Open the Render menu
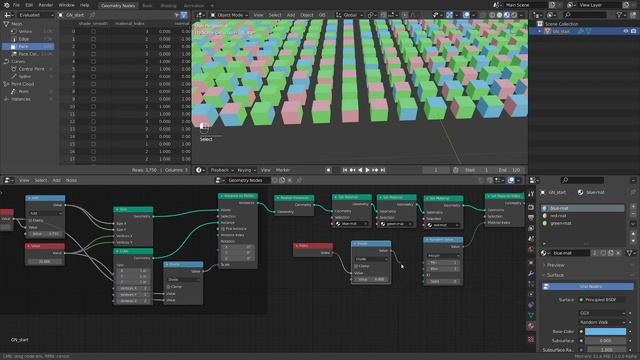640x360 pixels. [46, 5]
